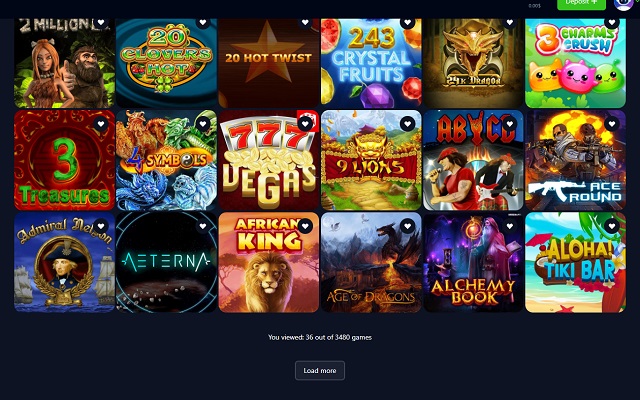Open 20 Clovers Hot game tile
The width and height of the screenshot is (640, 400).
point(167,63)
